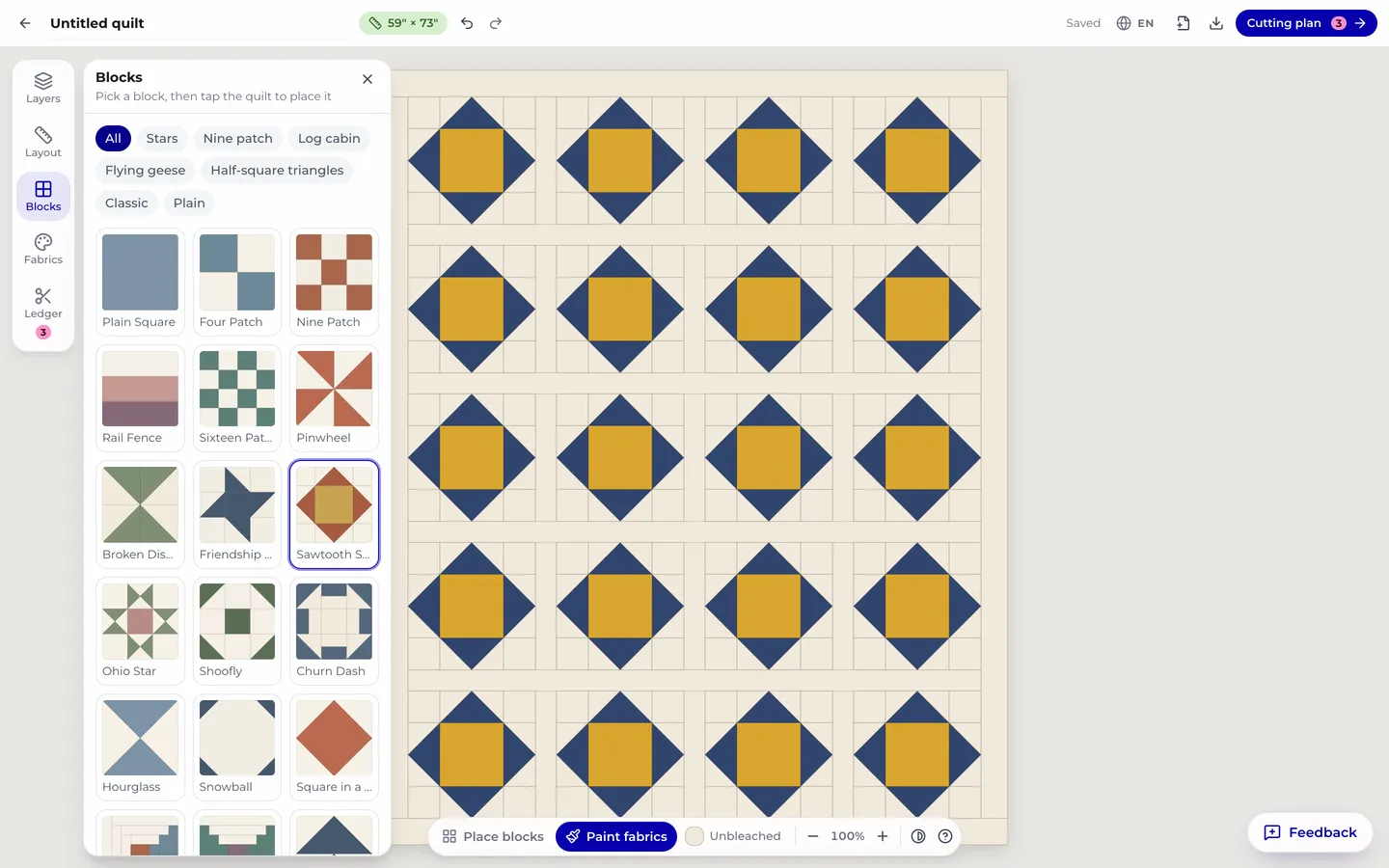Go back using the left arrow

[25, 23]
